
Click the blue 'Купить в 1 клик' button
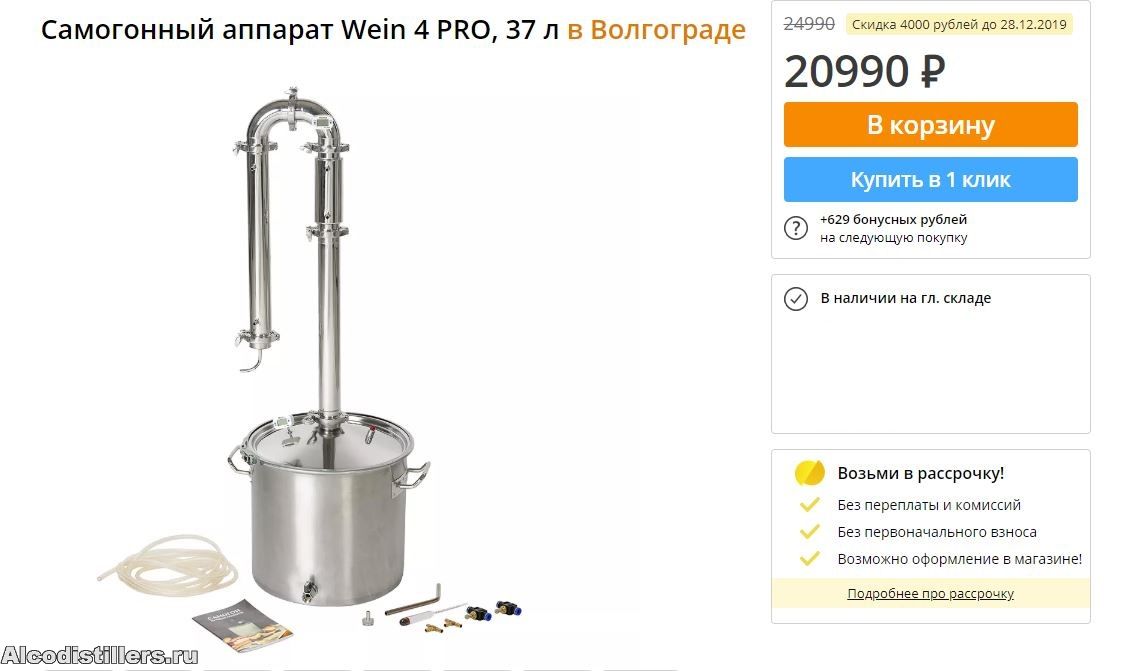(x=930, y=179)
